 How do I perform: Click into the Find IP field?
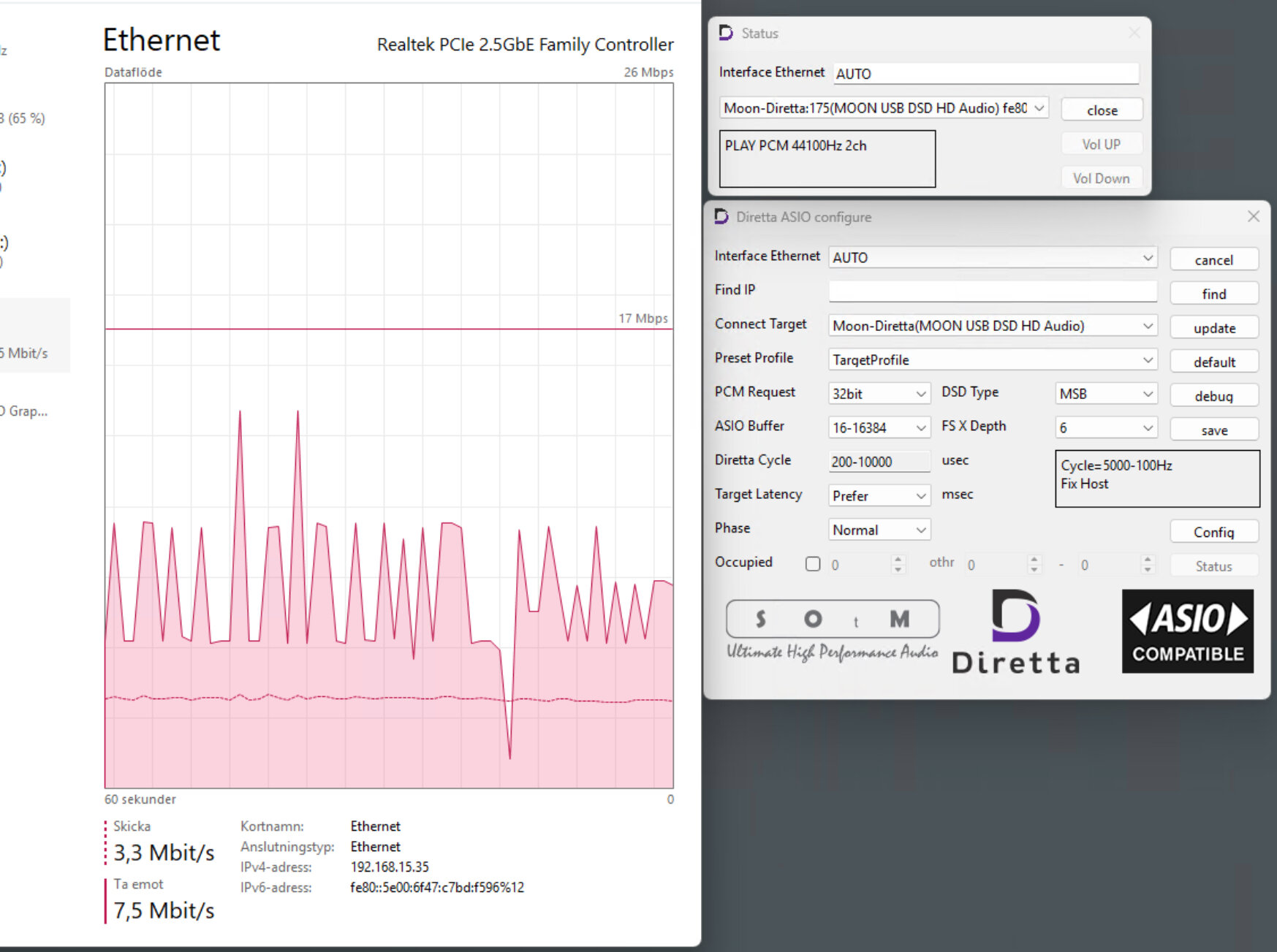[x=993, y=291]
